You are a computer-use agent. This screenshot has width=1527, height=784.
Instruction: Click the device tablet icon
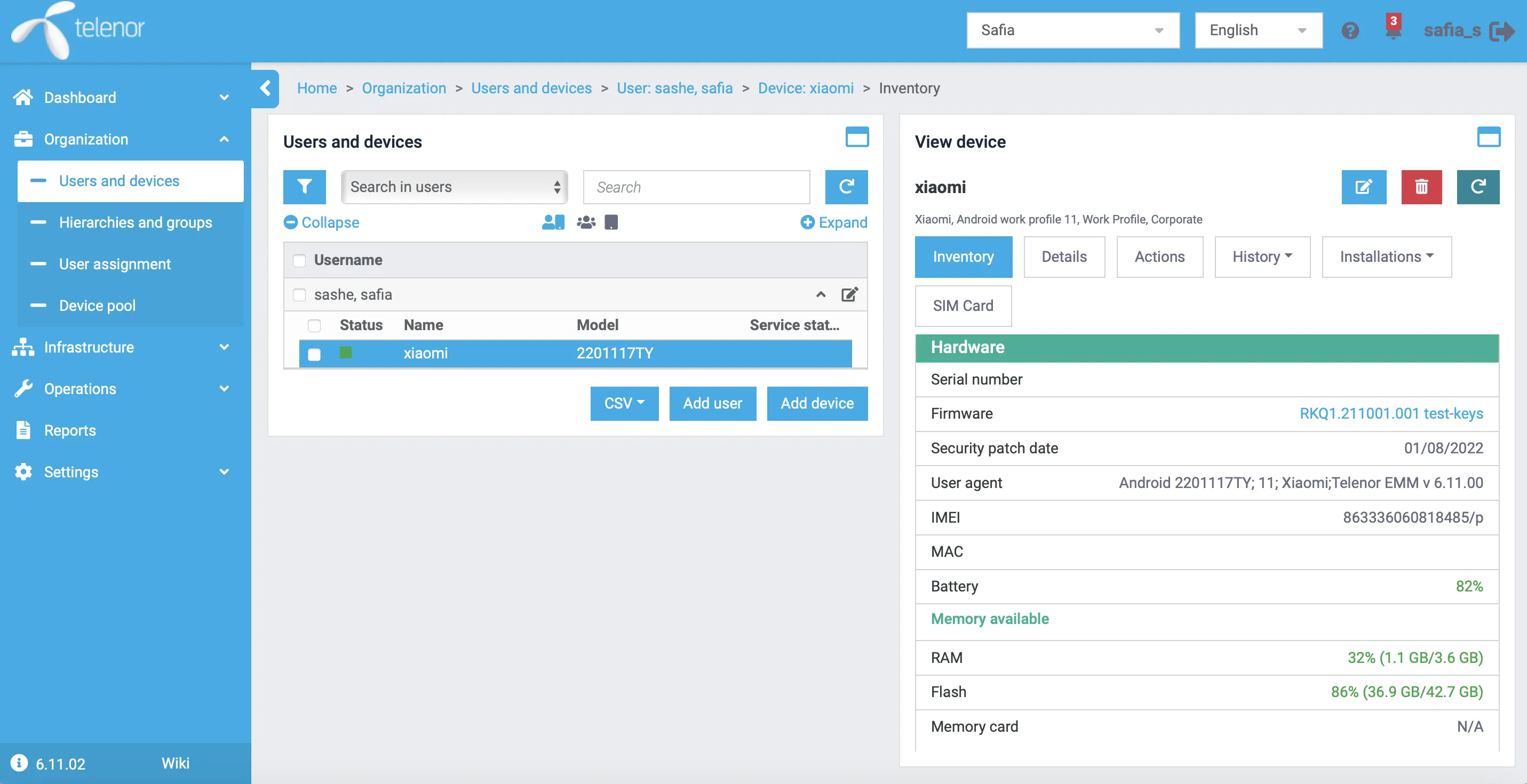610,222
